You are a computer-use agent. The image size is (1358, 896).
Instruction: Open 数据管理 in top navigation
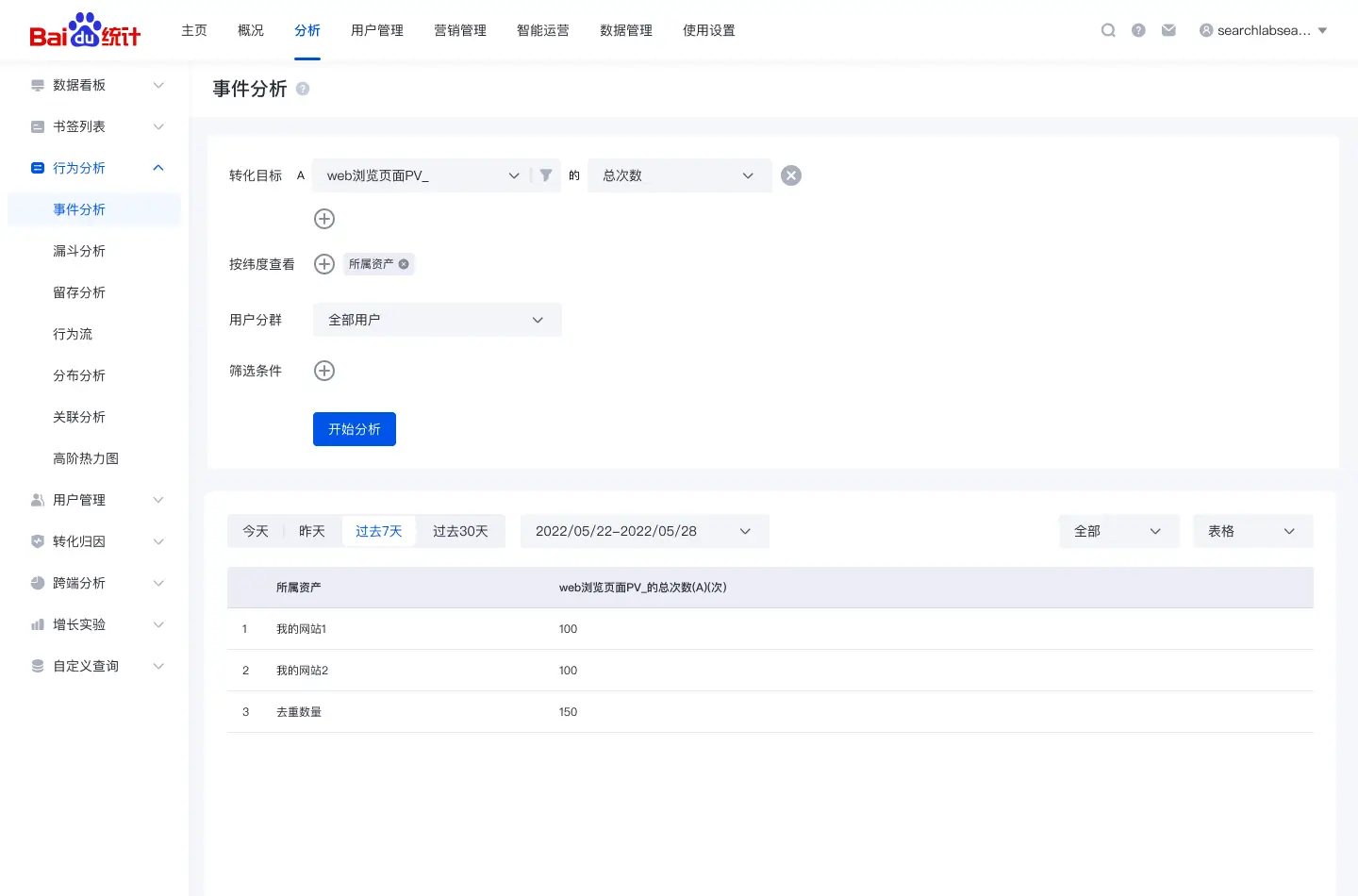(626, 30)
